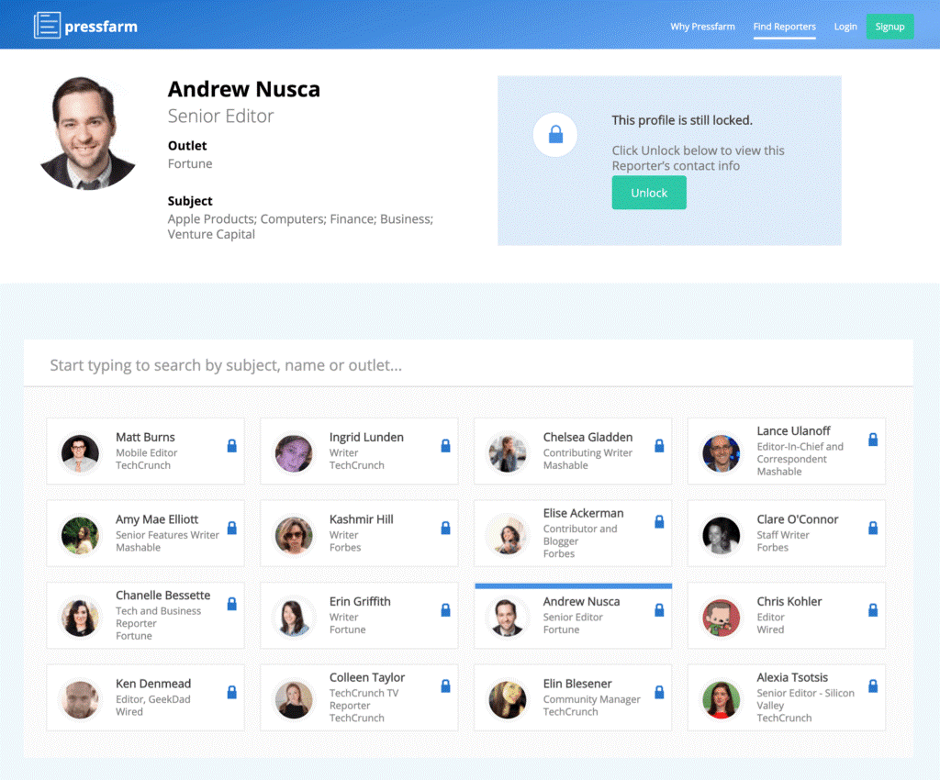Click the pressfarm wordmark
Image resolution: width=941 pixels, height=781 pixels.
click(101, 26)
